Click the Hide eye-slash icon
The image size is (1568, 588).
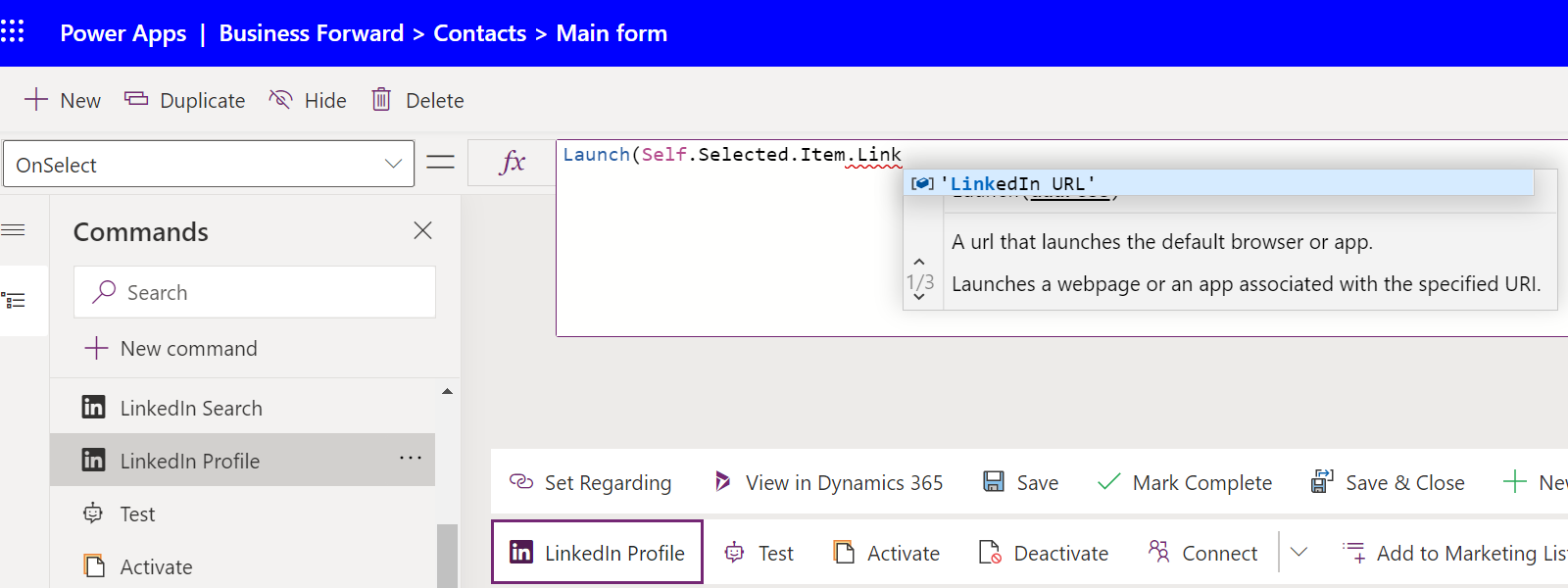click(280, 99)
